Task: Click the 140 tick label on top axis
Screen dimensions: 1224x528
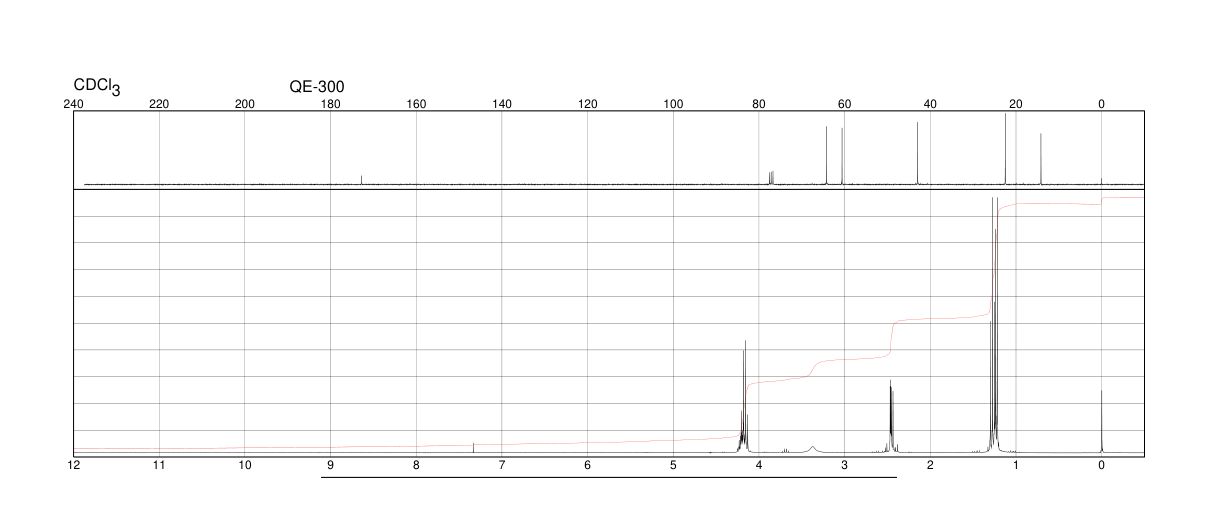Action: point(502,104)
